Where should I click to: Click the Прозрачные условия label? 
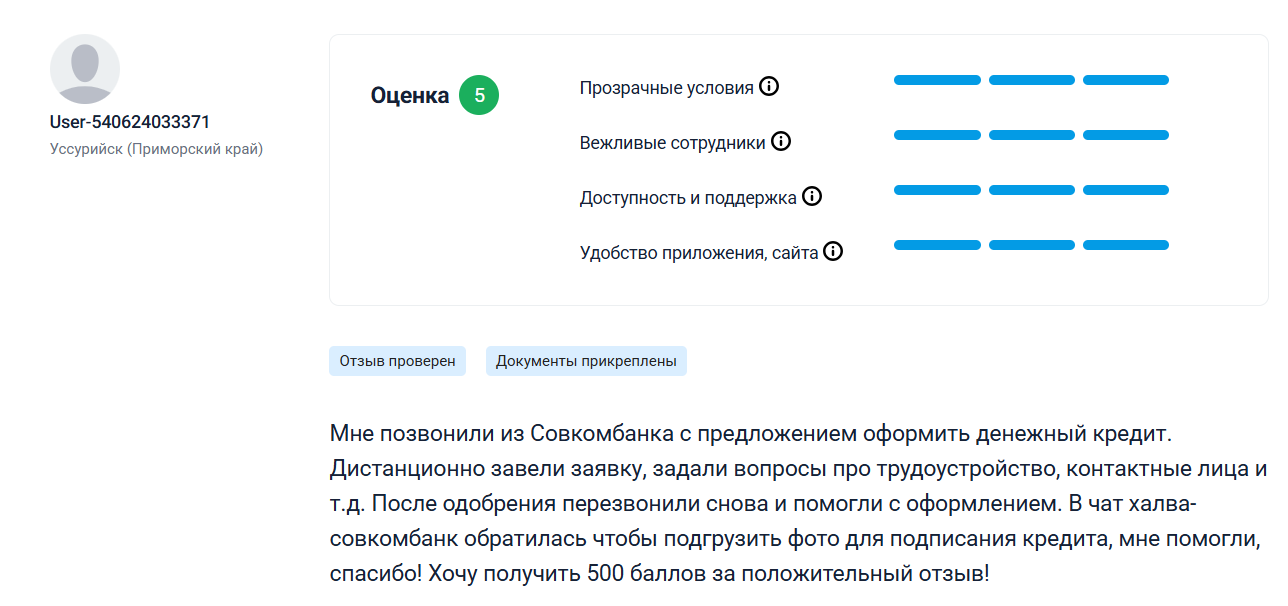[x=666, y=88]
